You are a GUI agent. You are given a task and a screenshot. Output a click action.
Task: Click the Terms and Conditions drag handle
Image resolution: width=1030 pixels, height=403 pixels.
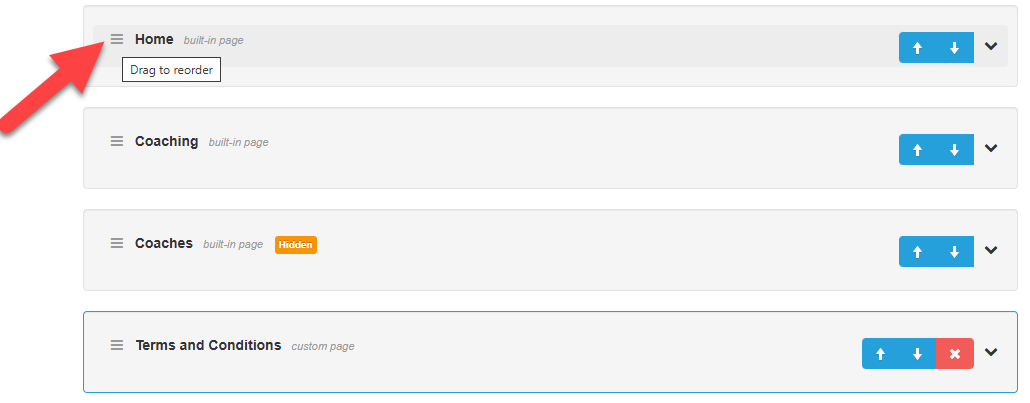(x=117, y=345)
